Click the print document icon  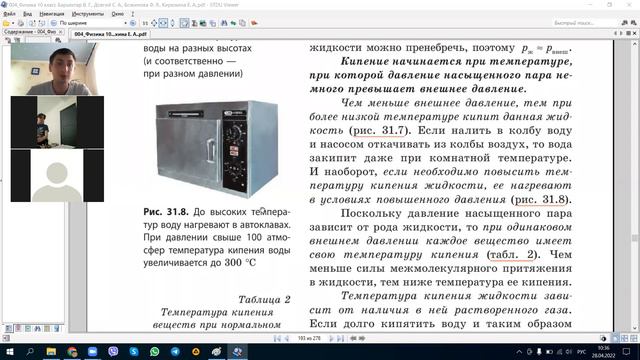point(20,23)
